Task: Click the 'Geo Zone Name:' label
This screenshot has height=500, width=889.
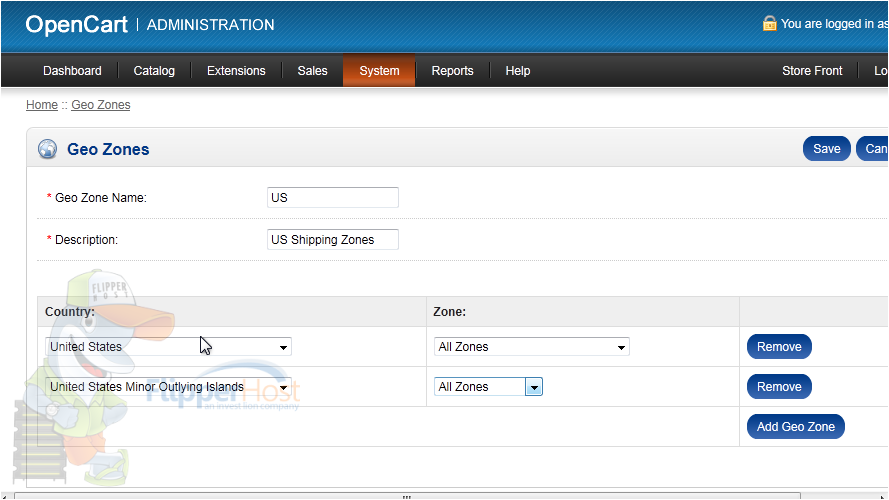Action: pyautogui.click(x=100, y=198)
